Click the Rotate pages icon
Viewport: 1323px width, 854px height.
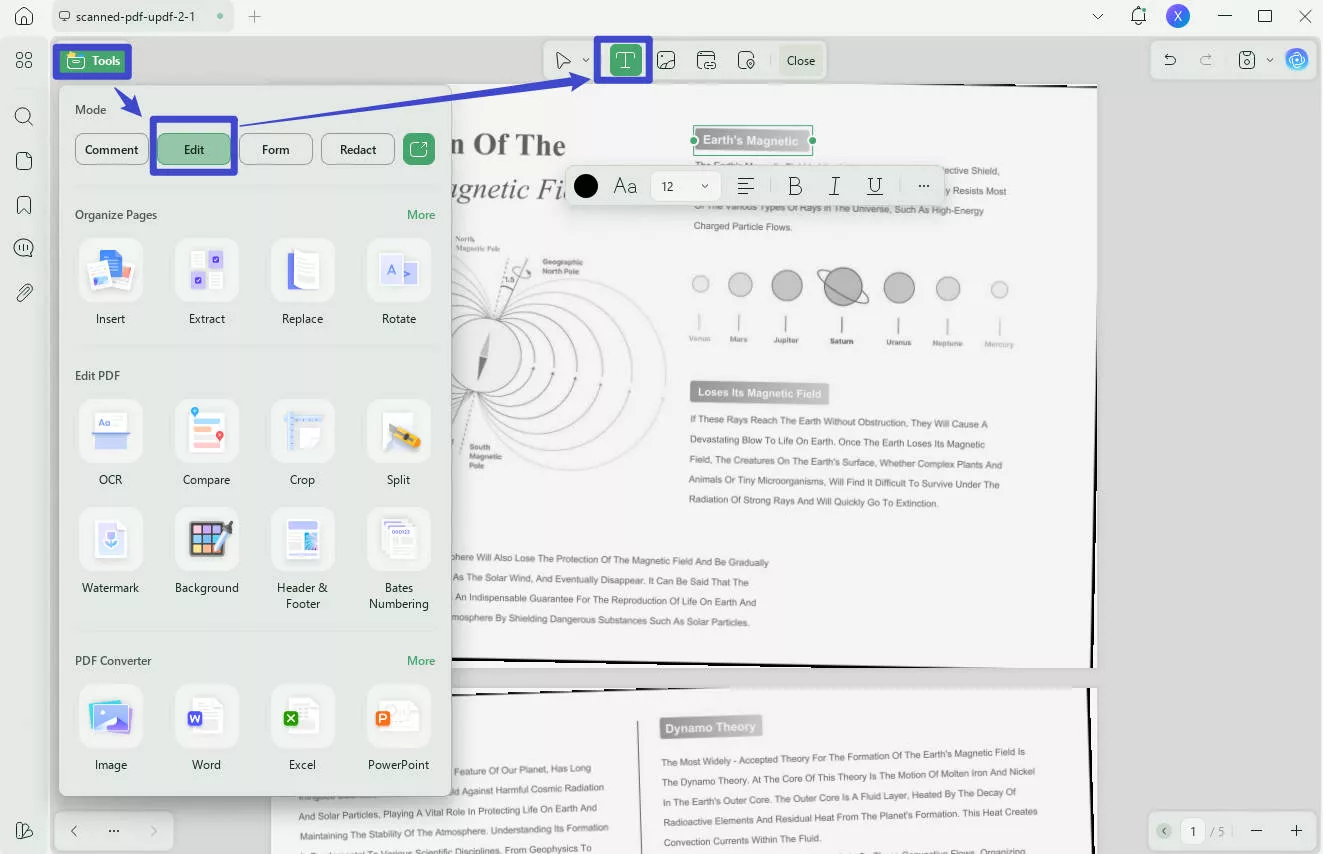pyautogui.click(x=398, y=270)
